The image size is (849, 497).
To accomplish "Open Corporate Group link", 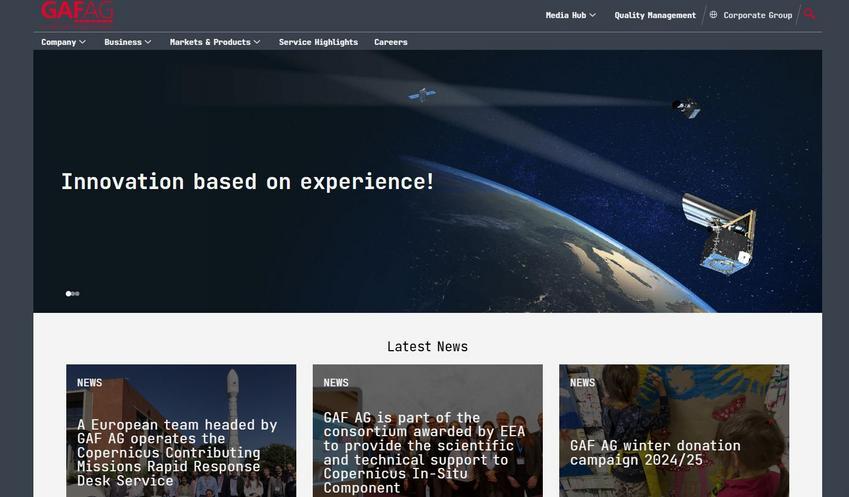I will pos(757,15).
